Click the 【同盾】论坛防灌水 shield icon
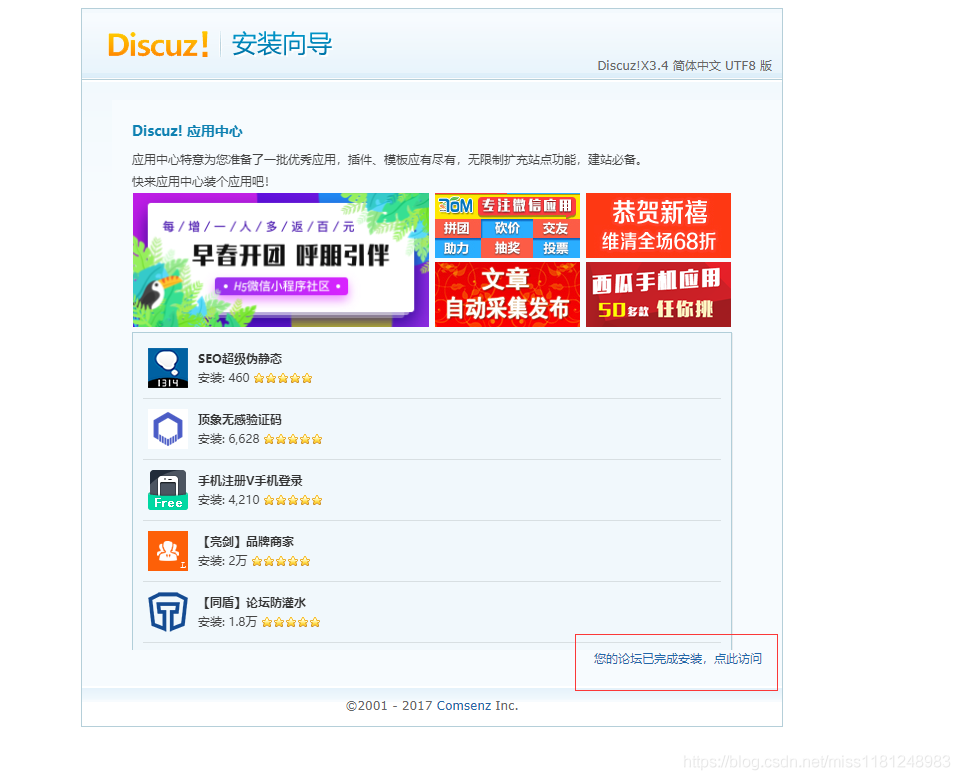Image resolution: width=960 pixels, height=780 pixels. pyautogui.click(x=168, y=612)
